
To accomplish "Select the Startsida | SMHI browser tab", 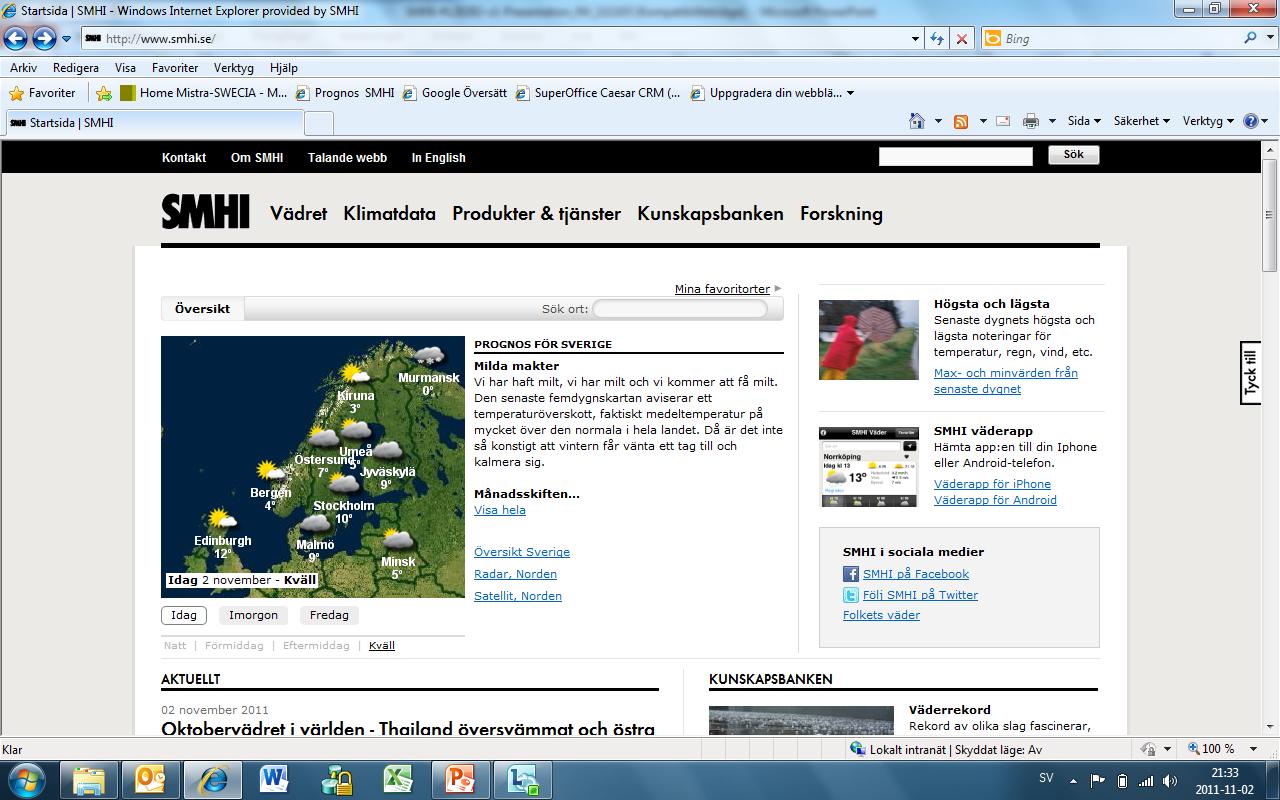I will (x=152, y=123).
